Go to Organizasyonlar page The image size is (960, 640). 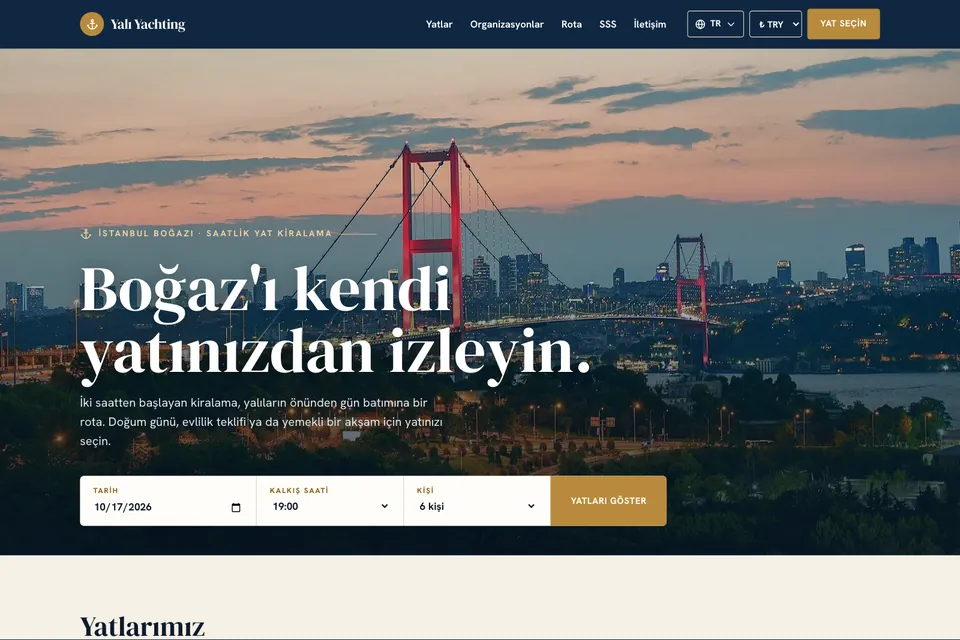pos(506,24)
